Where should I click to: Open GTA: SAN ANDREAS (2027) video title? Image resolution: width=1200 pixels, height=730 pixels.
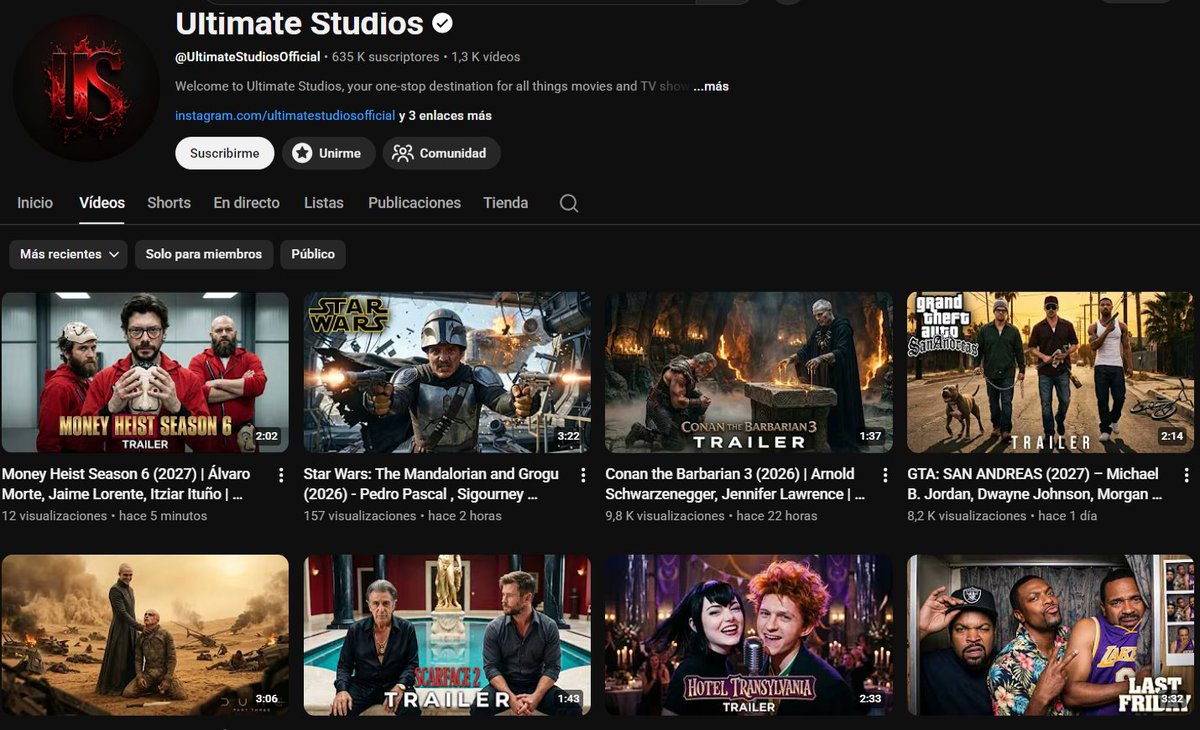pos(1035,484)
